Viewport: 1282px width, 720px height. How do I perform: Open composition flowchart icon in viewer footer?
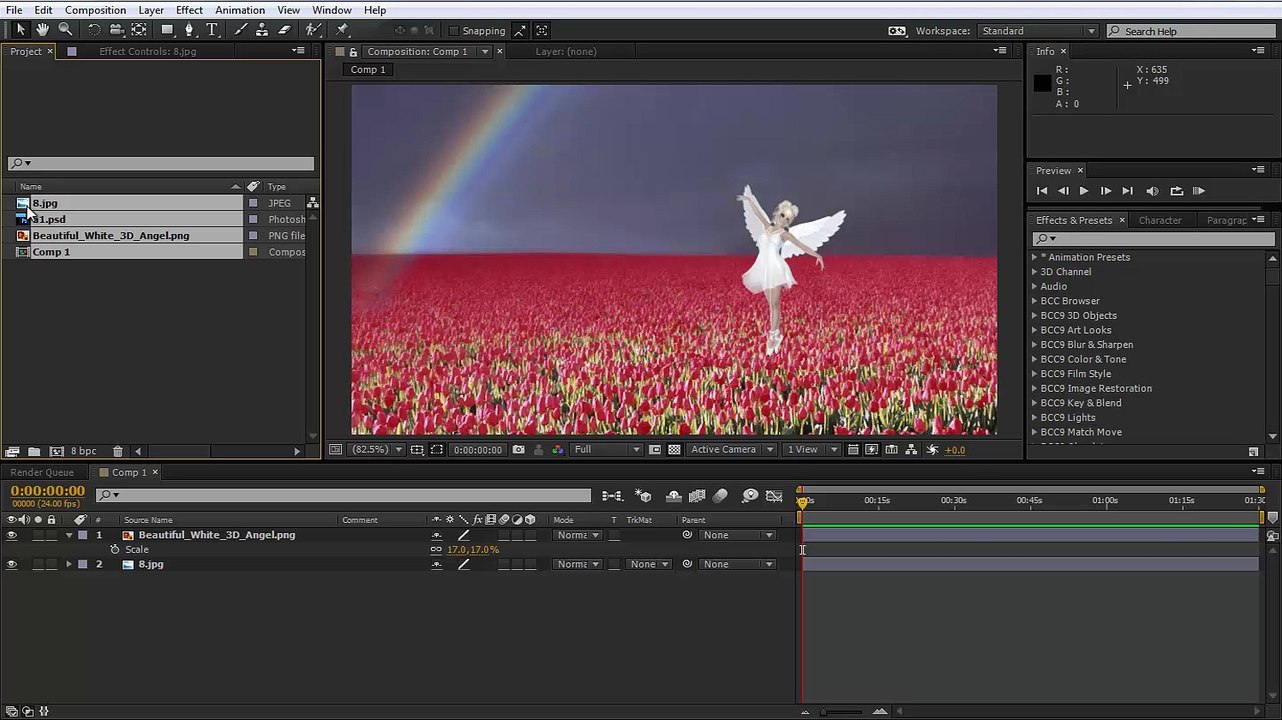tap(911, 450)
